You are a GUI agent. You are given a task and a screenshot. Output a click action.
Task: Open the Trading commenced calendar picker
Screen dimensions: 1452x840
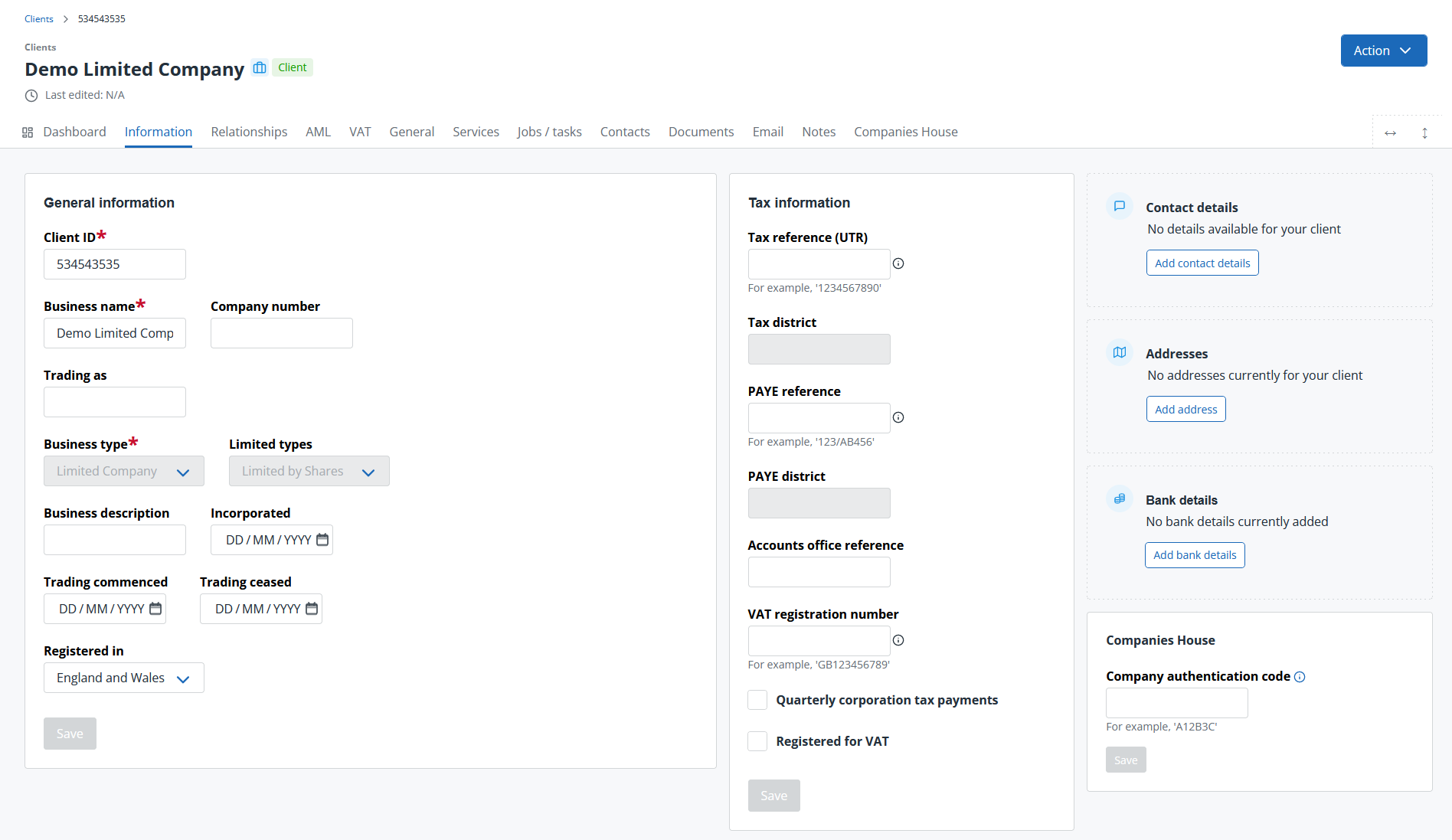coord(155,609)
